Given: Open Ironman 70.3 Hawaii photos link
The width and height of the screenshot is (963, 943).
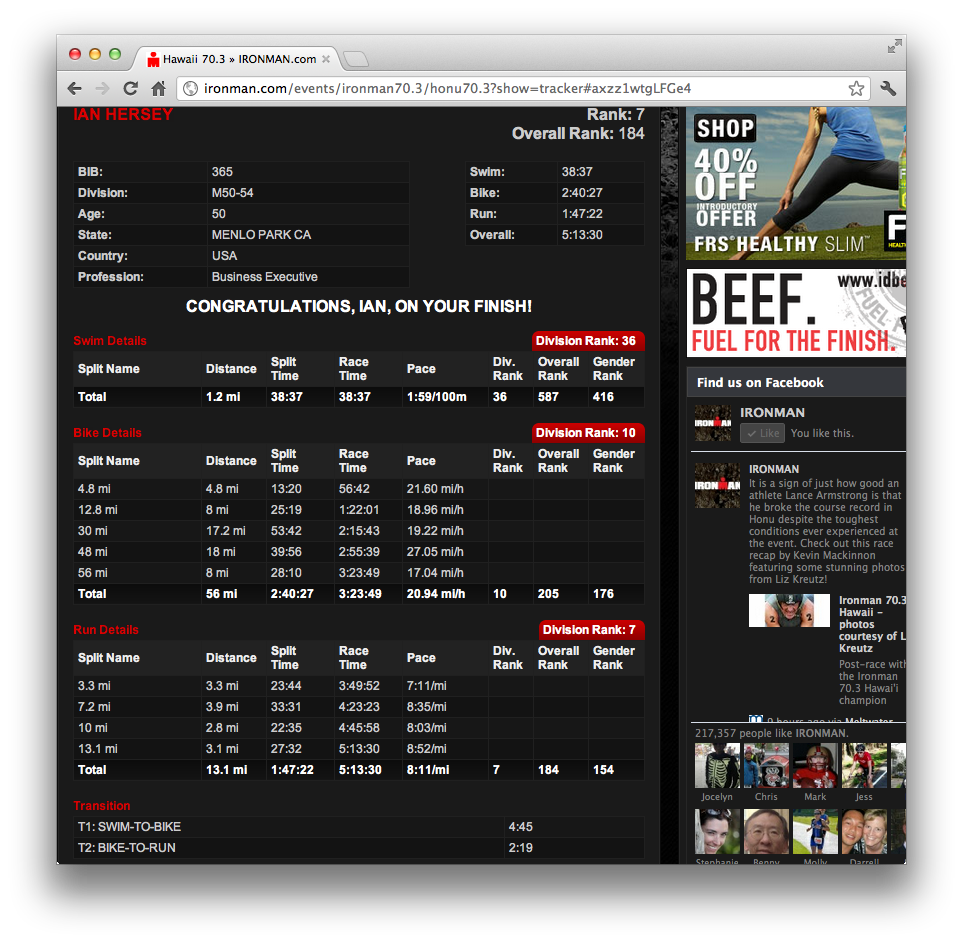Looking at the screenshot, I should point(870,624).
